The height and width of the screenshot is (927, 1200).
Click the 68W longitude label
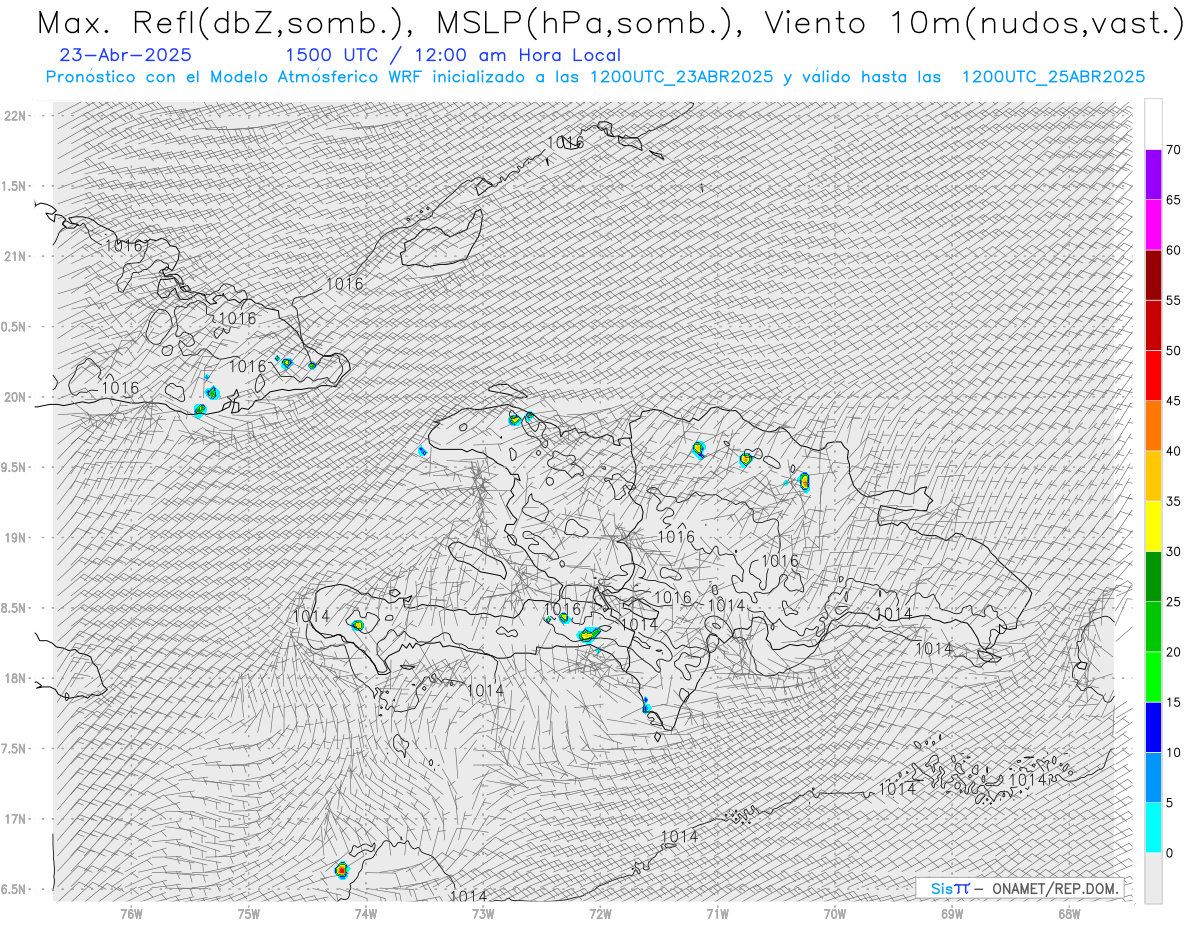tap(1069, 913)
